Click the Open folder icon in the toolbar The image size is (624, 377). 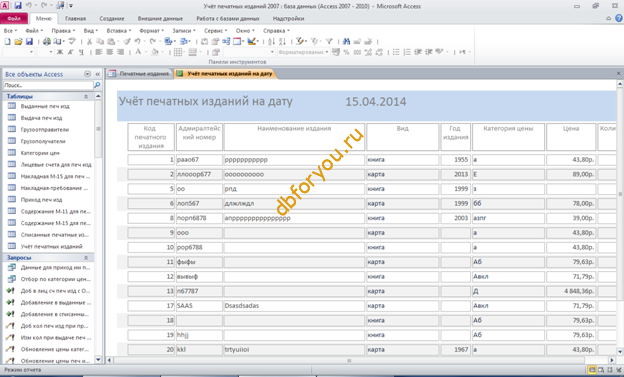click(x=18, y=41)
